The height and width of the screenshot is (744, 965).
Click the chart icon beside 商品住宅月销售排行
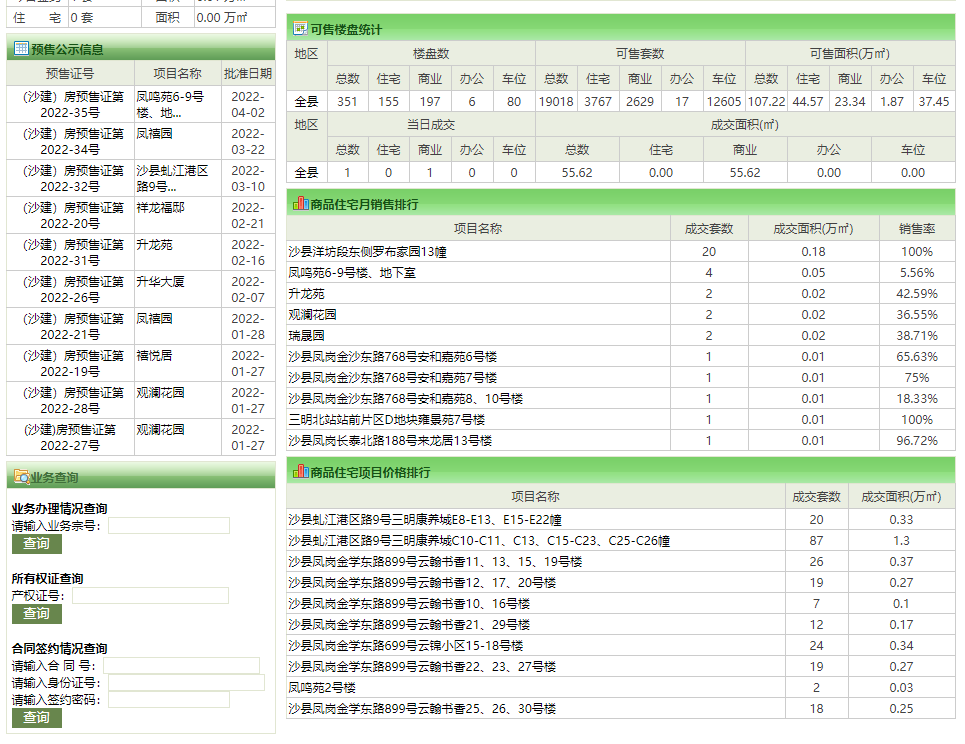pyautogui.click(x=299, y=204)
